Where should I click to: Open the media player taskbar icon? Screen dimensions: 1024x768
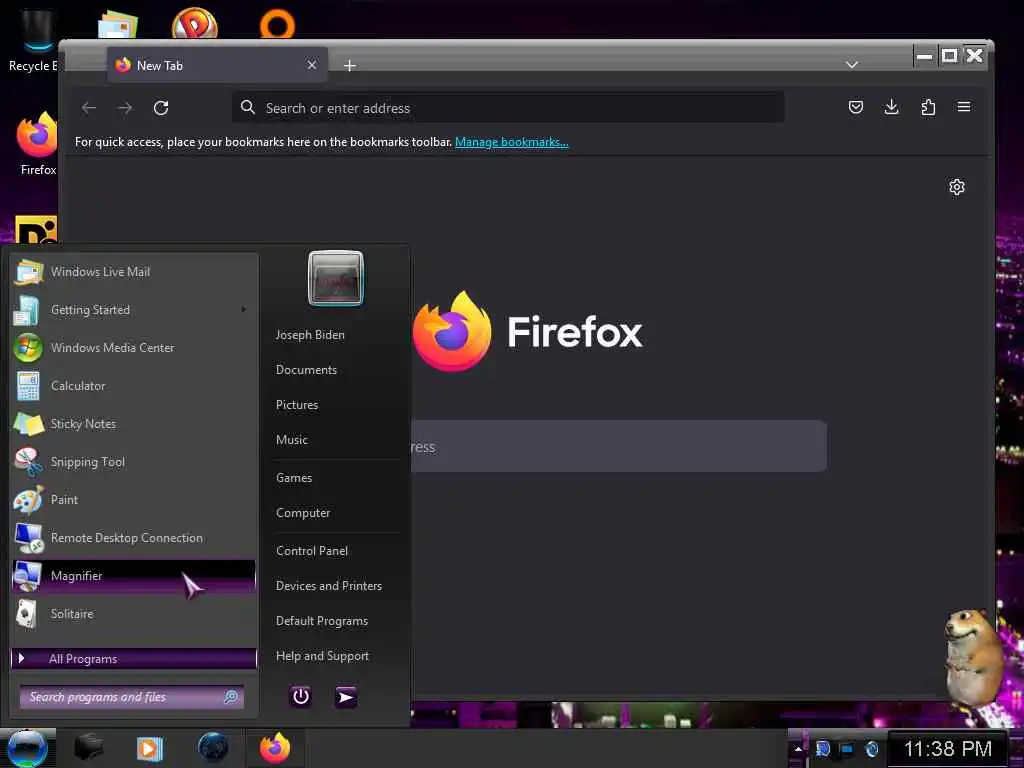click(x=149, y=748)
